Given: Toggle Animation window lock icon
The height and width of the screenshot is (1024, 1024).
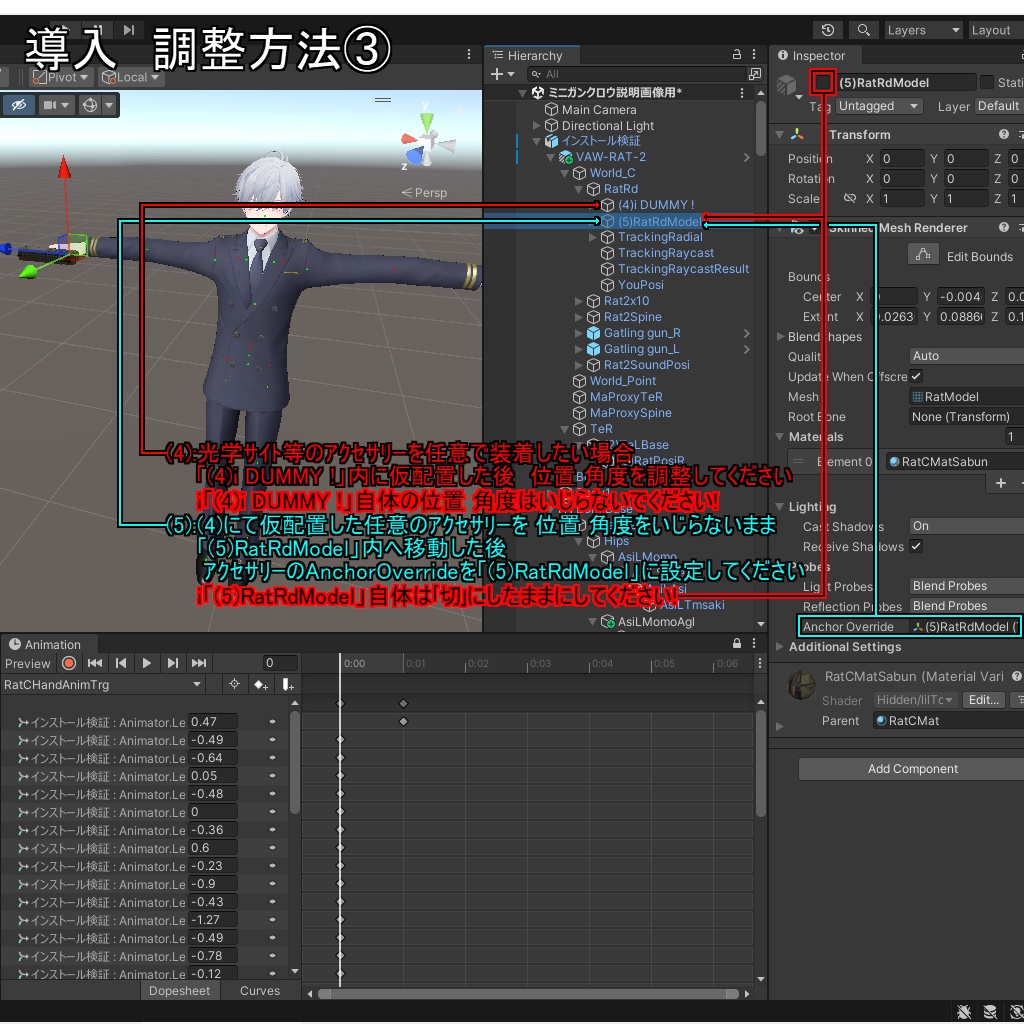Looking at the screenshot, I should 737,644.
